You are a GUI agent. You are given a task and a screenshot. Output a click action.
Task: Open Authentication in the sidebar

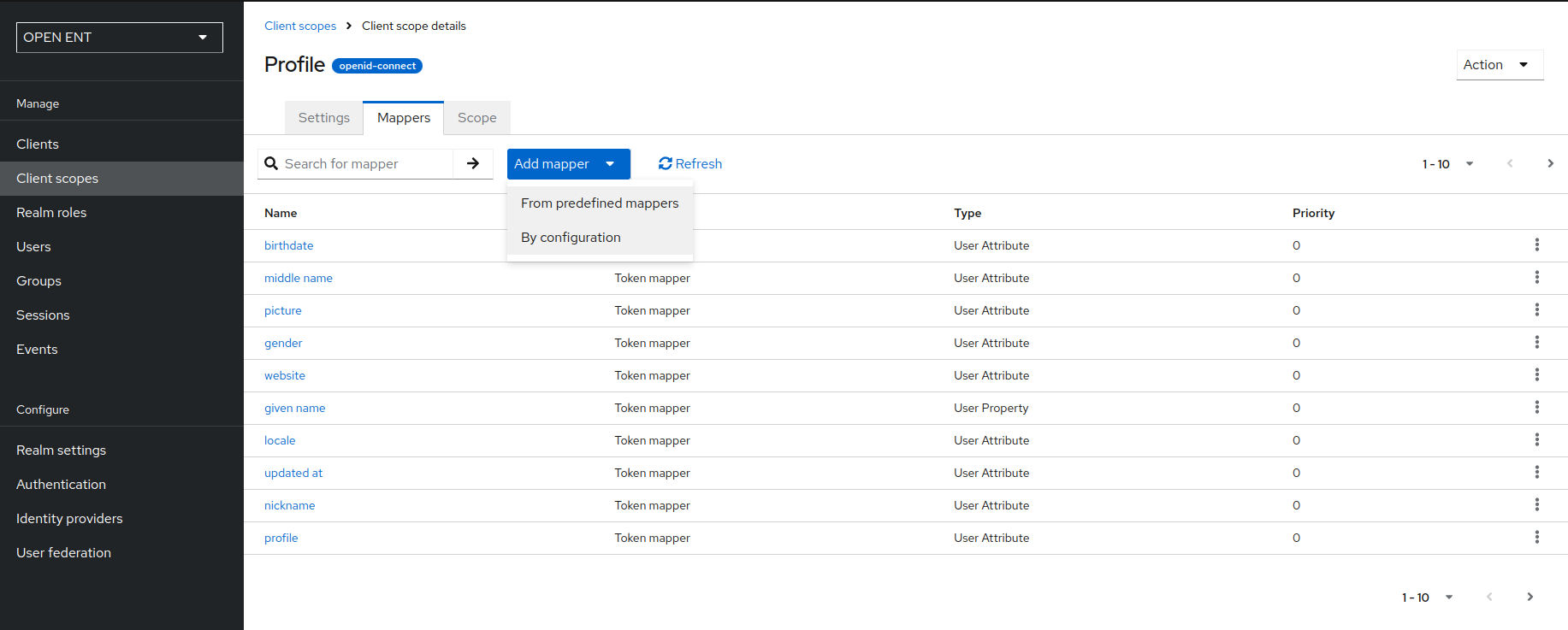[121, 485]
